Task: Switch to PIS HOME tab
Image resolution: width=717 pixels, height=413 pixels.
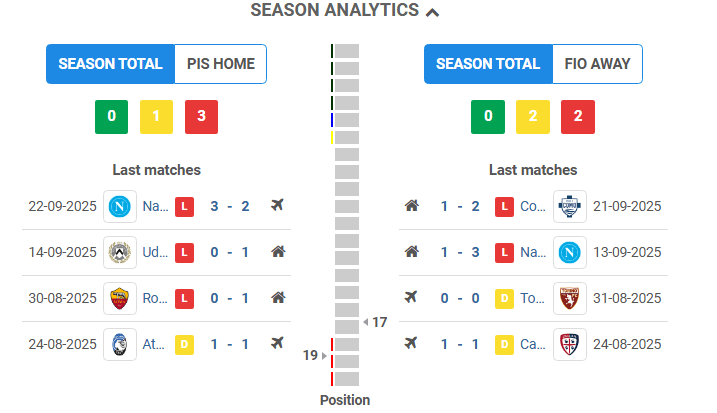Action: 221,64
